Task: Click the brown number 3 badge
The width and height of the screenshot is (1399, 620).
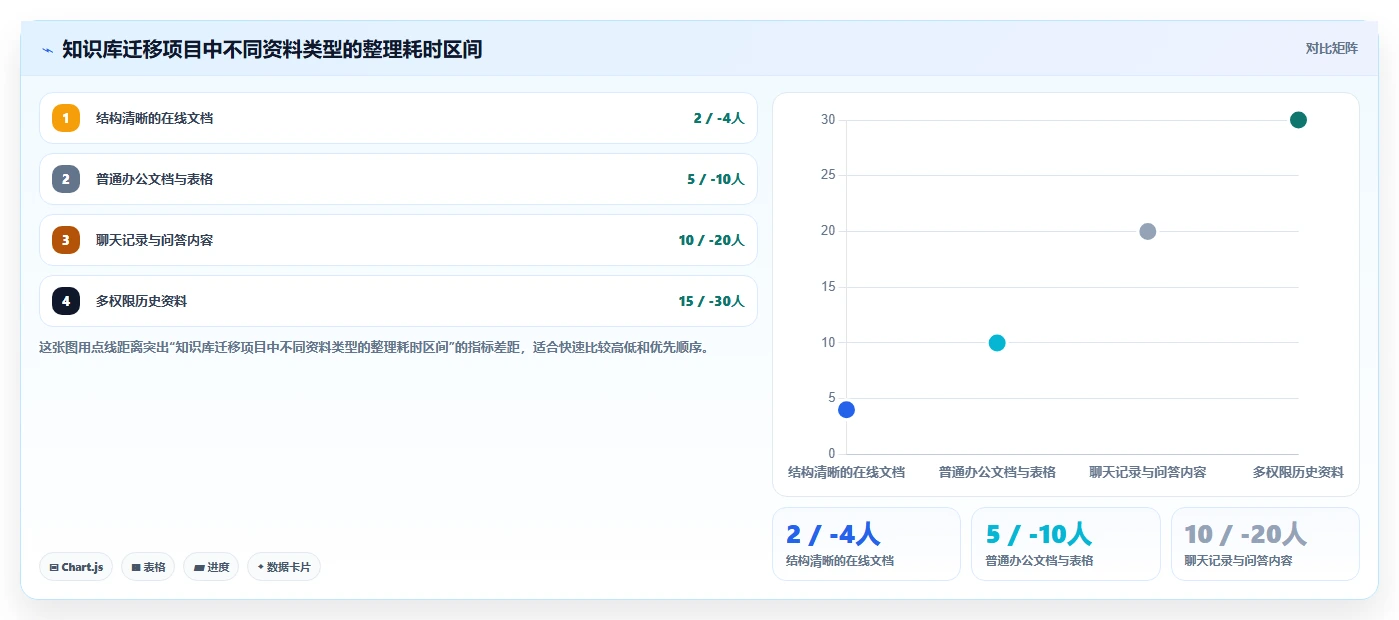Action: click(x=66, y=240)
